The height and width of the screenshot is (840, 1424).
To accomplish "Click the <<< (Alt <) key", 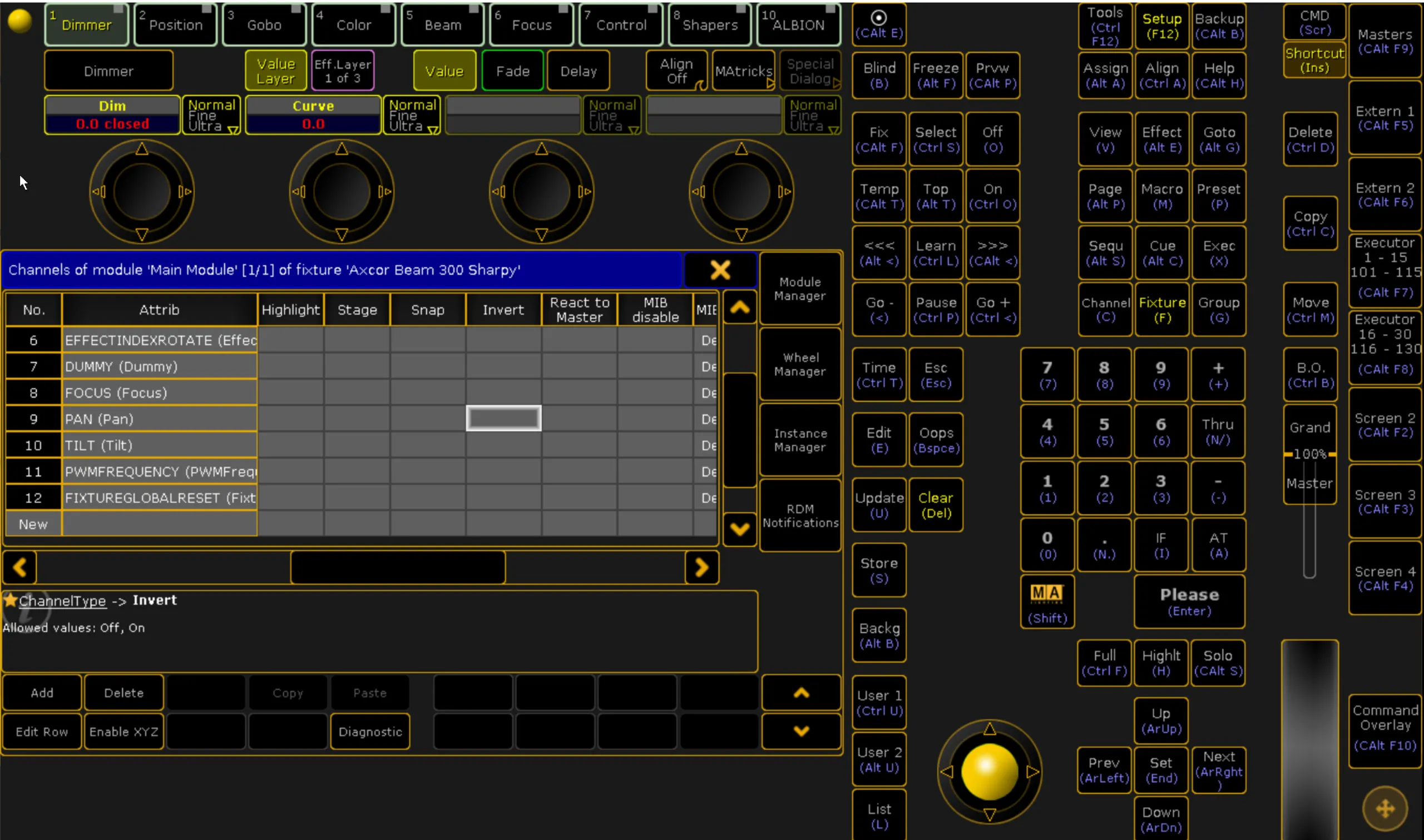I will pyautogui.click(x=879, y=253).
